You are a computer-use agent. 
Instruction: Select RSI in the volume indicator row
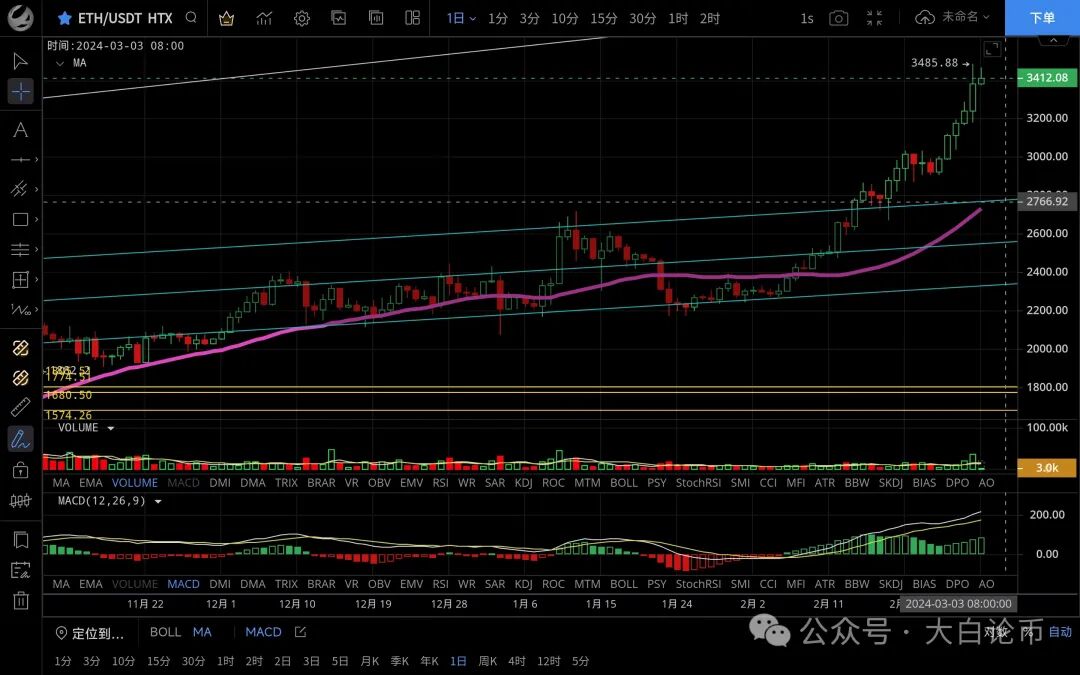click(x=441, y=483)
